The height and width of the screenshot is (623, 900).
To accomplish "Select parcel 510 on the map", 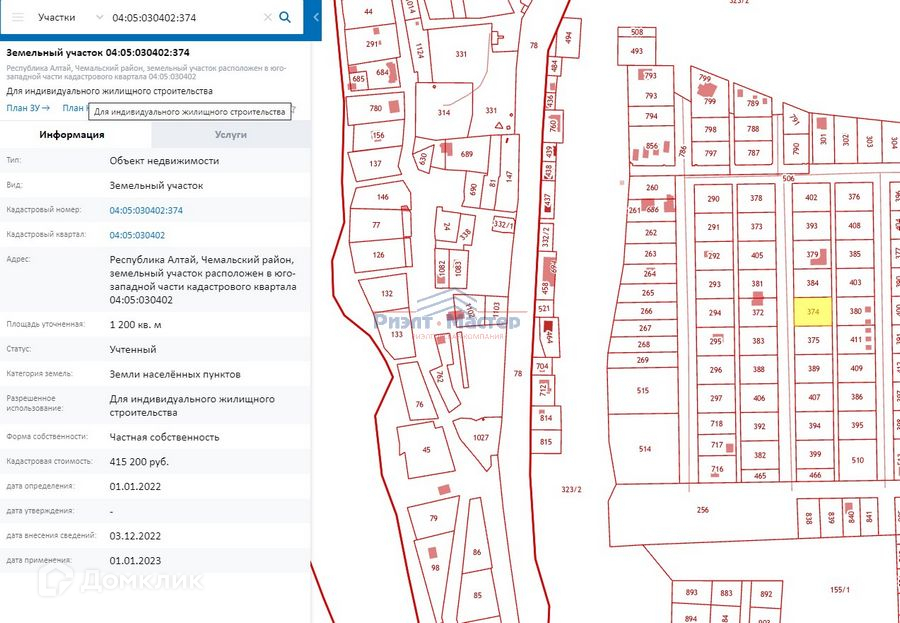I will (858, 460).
